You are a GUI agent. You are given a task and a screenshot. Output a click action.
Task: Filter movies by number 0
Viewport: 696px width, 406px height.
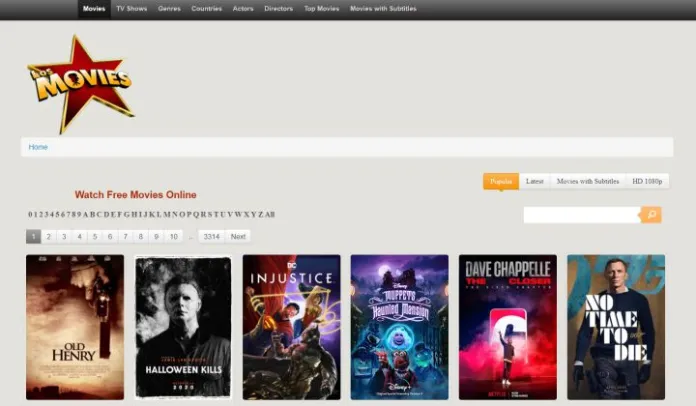[x=30, y=214]
